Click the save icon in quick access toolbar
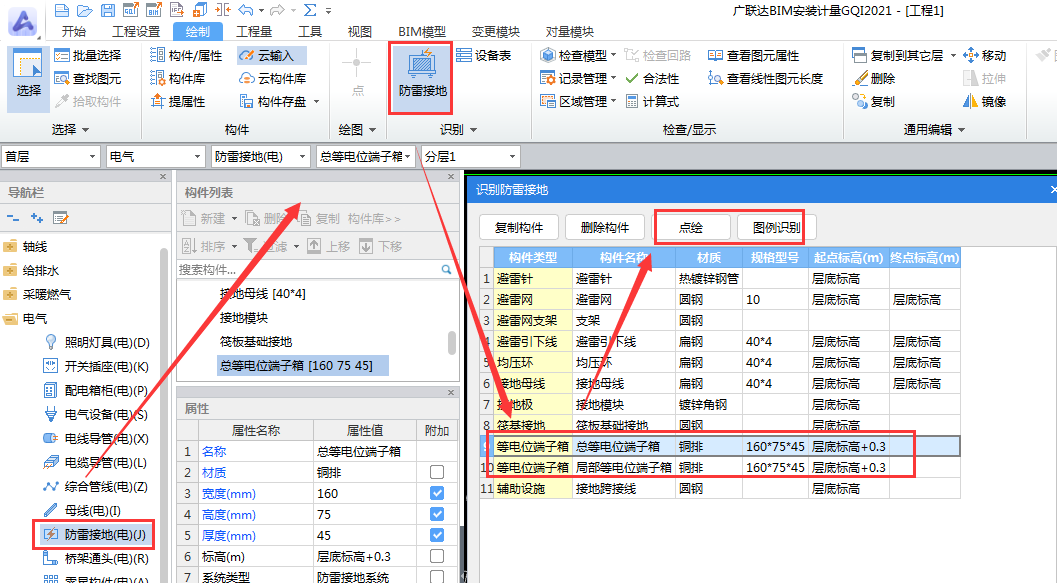 (x=107, y=10)
